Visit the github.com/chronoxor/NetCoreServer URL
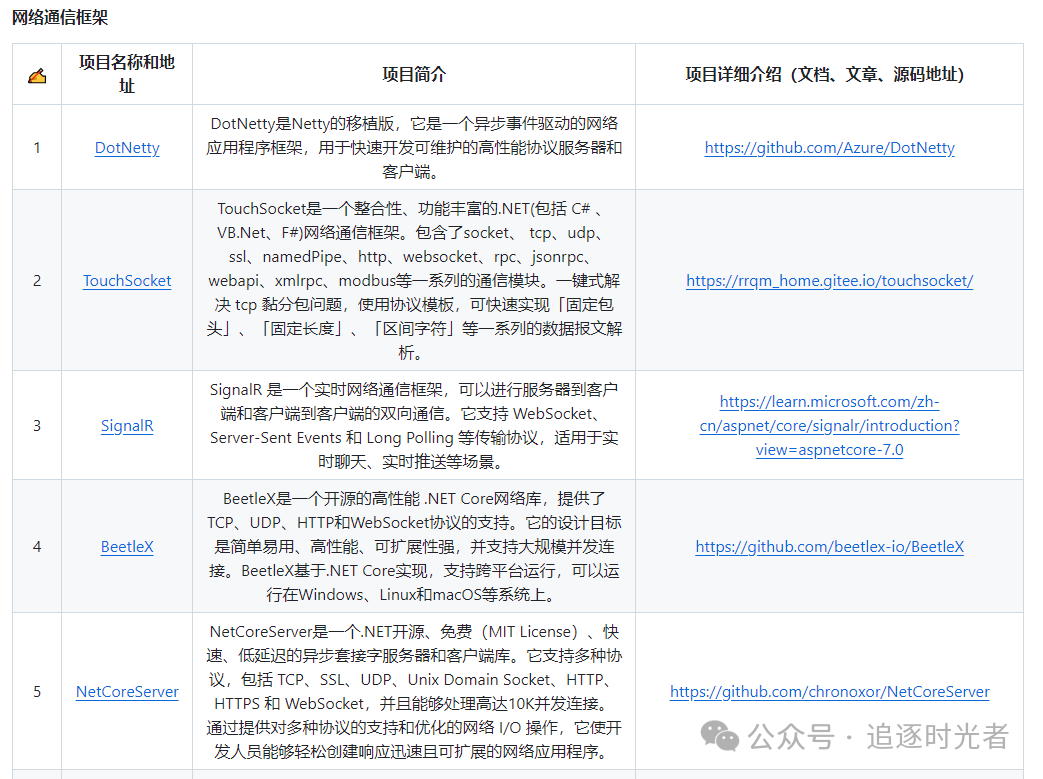 click(x=829, y=692)
